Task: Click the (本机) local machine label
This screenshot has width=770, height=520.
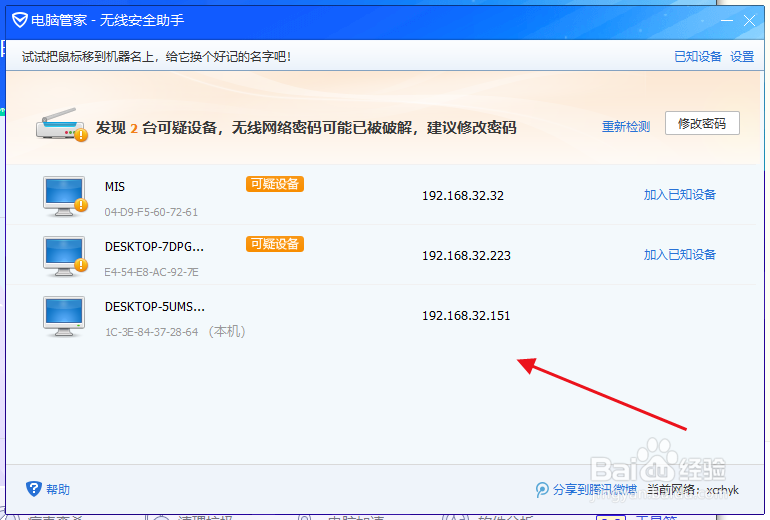Action: coord(227,331)
